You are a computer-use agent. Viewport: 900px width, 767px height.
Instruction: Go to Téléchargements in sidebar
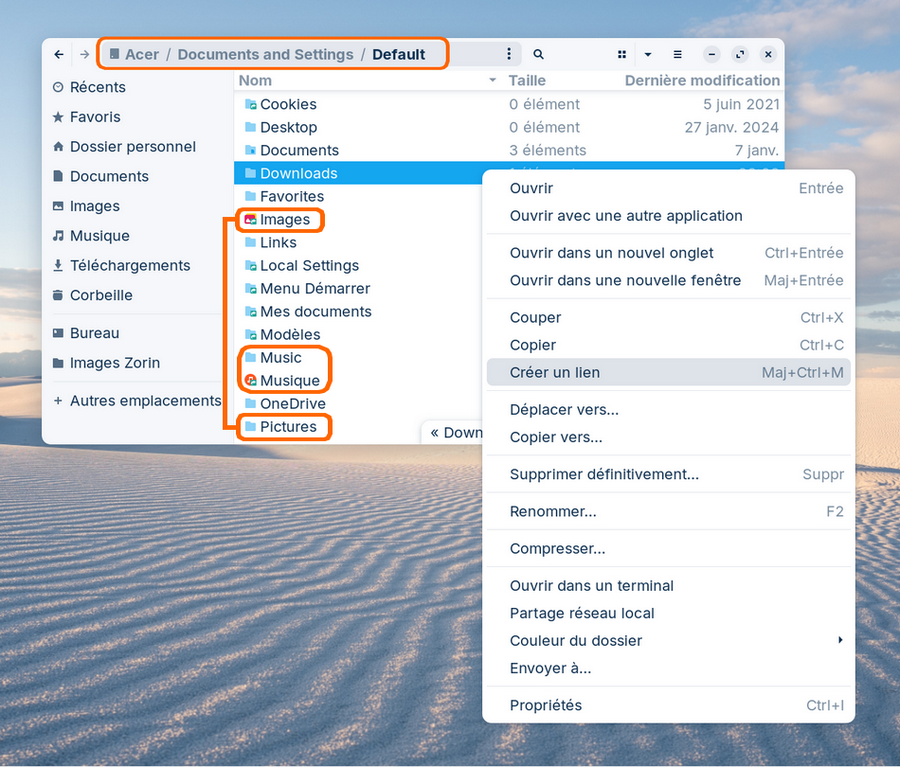click(x=129, y=265)
